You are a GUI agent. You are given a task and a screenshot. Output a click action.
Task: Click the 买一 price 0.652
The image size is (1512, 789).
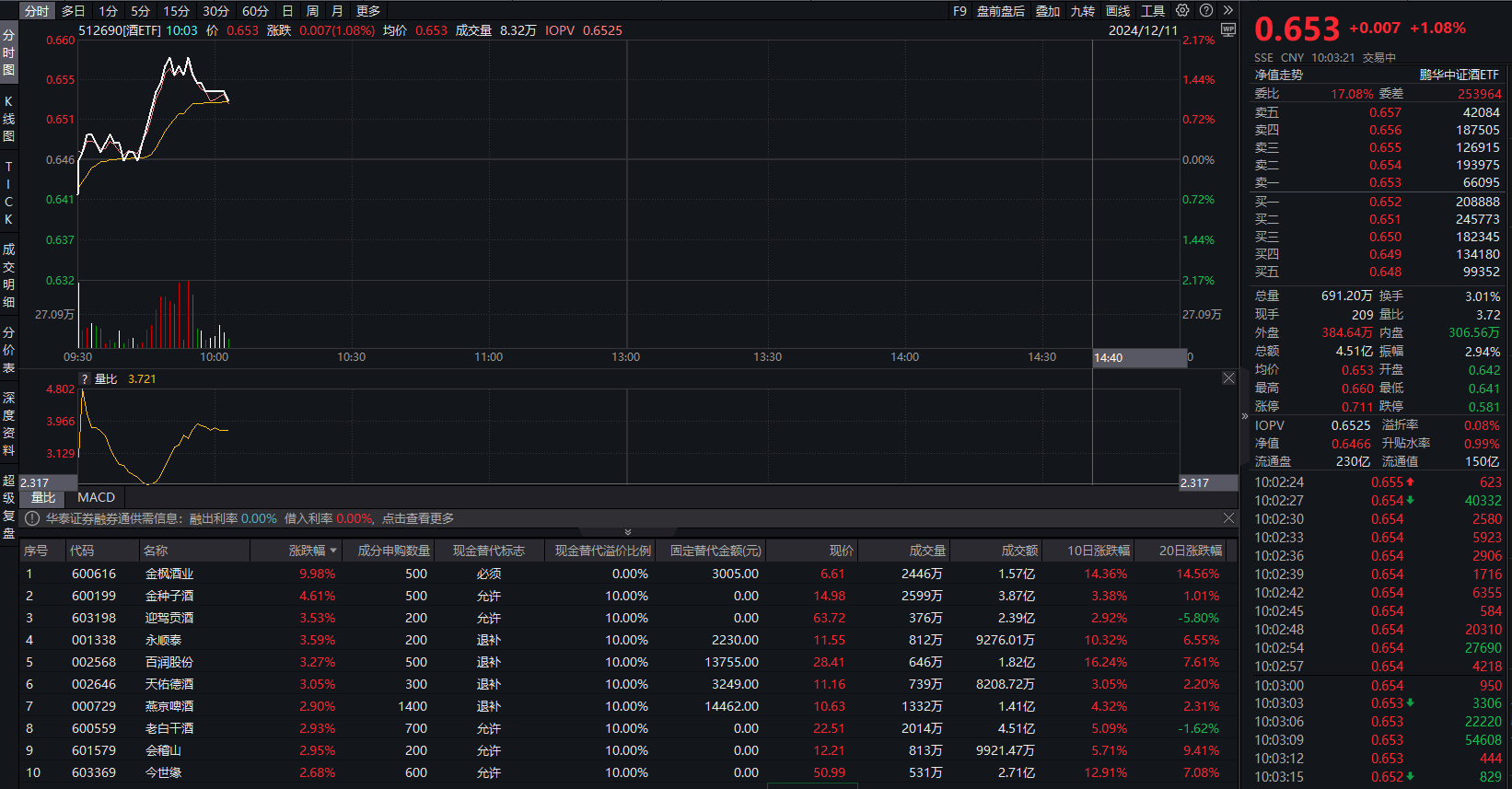1385,202
